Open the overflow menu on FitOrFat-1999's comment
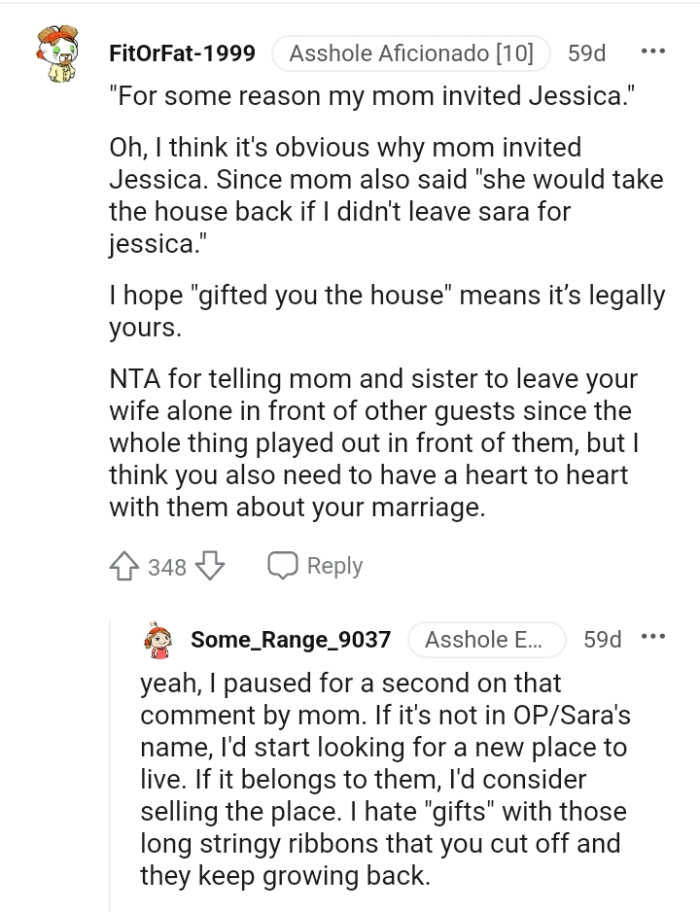Screen dimensions: 700x912 click(x=655, y=50)
